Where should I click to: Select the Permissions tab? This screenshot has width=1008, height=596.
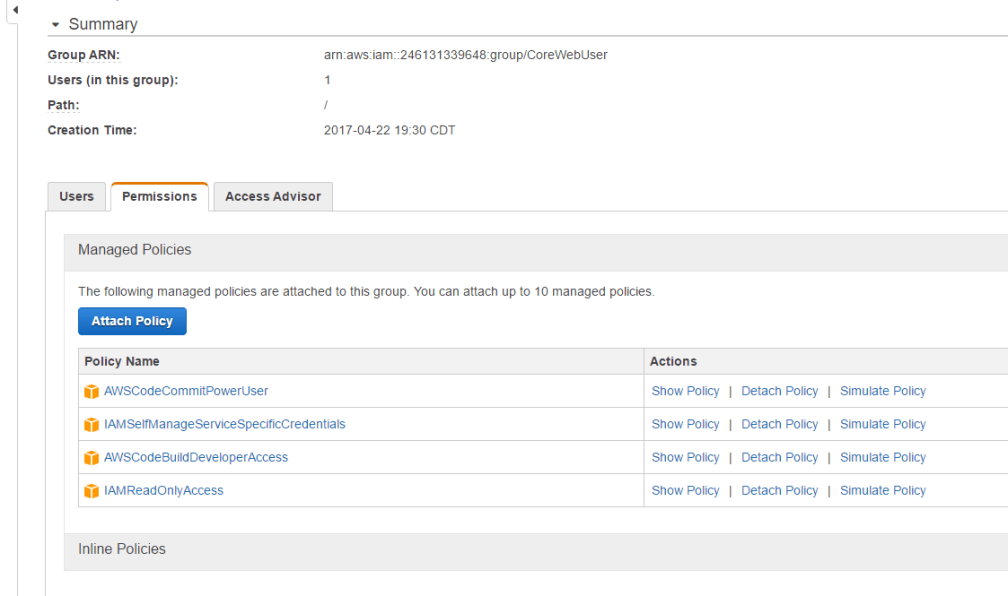[x=159, y=196]
